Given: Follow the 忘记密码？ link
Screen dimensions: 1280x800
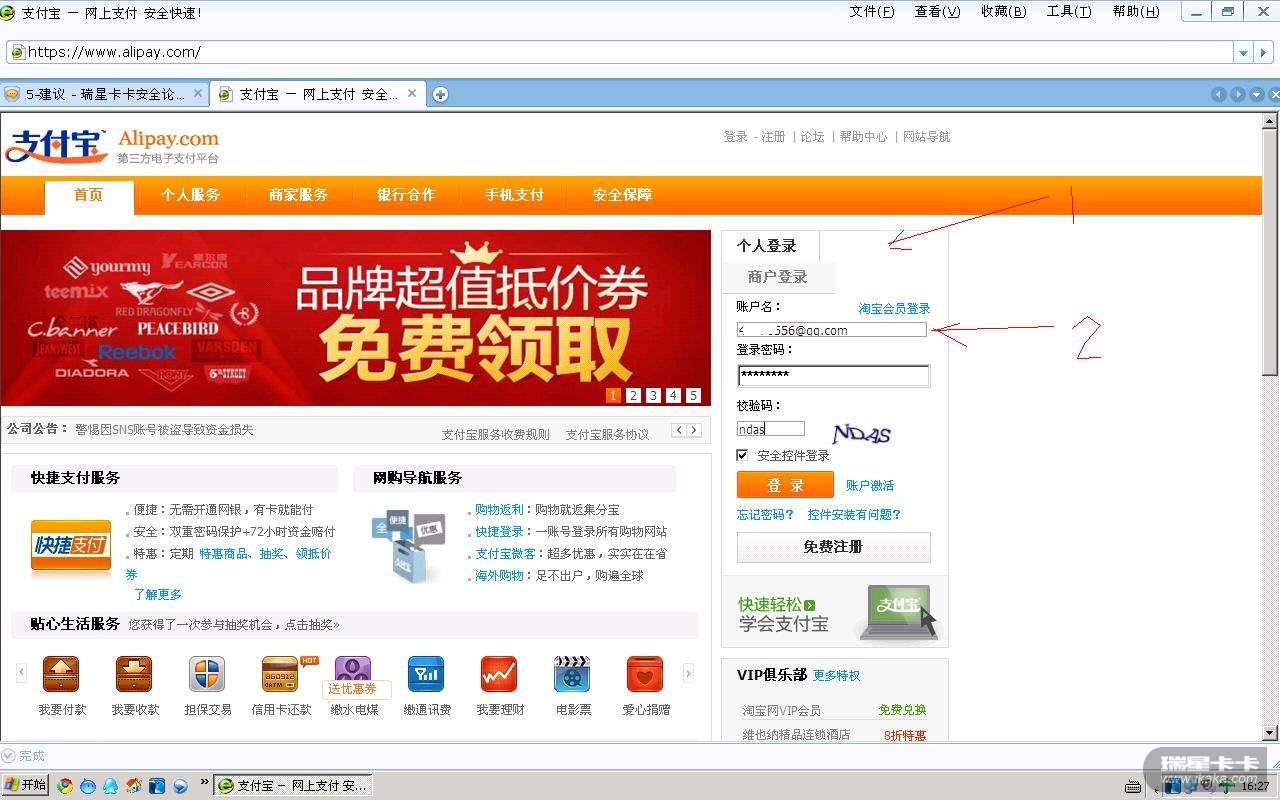Looking at the screenshot, I should pos(765,515).
